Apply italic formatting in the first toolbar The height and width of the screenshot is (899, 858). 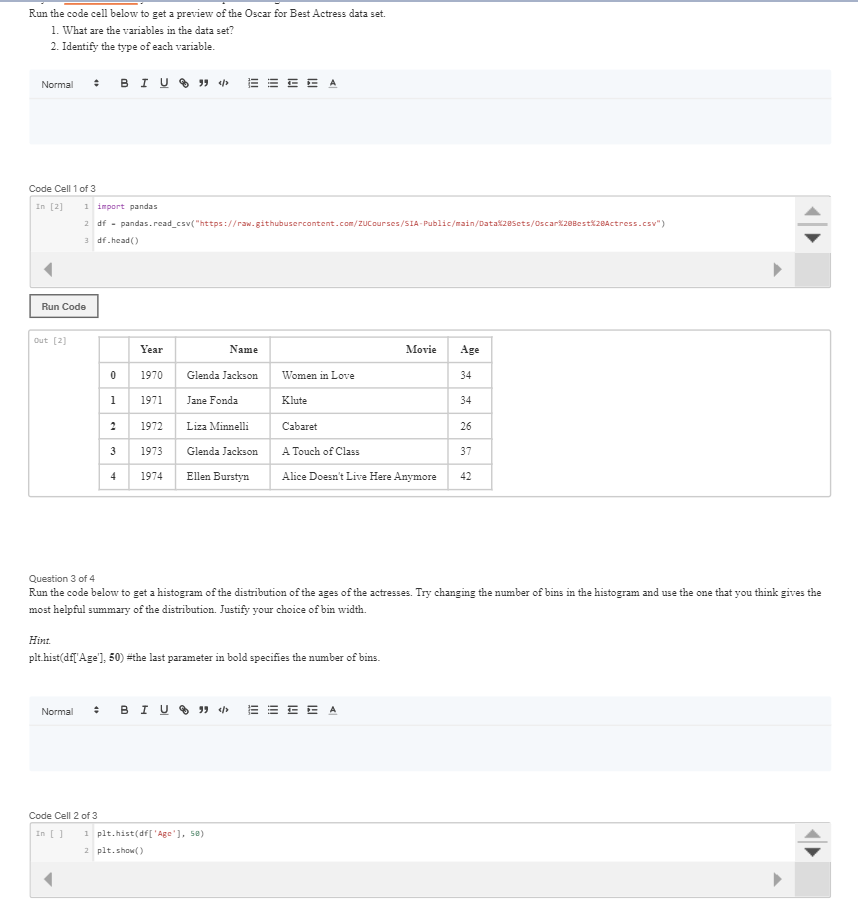(x=143, y=84)
